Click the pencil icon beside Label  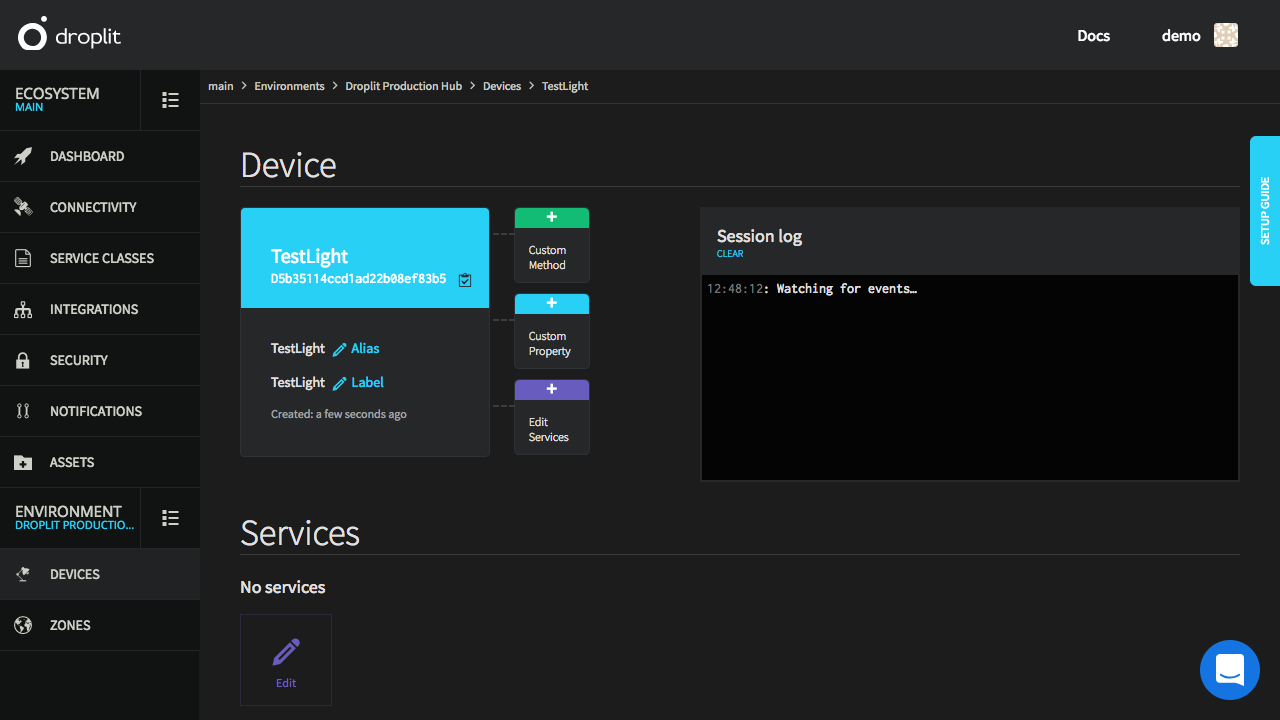click(x=340, y=383)
